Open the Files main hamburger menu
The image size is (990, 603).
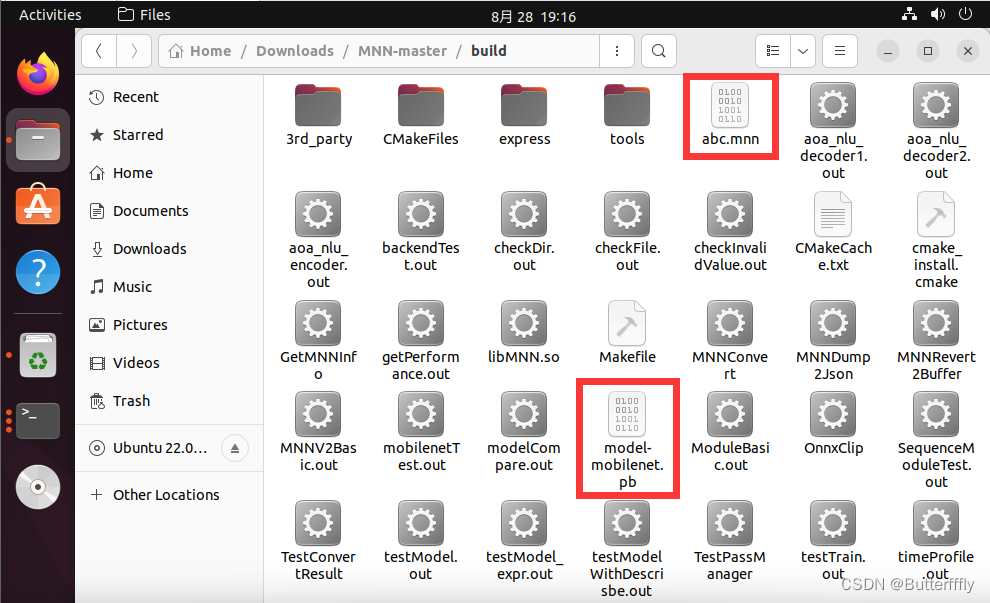(840, 51)
